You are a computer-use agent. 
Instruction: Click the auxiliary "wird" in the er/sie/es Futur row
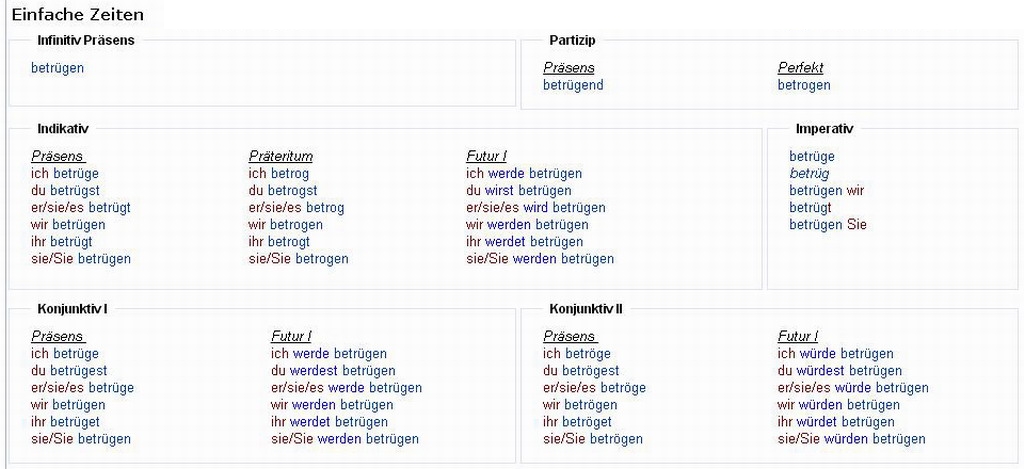pyautogui.click(x=537, y=207)
